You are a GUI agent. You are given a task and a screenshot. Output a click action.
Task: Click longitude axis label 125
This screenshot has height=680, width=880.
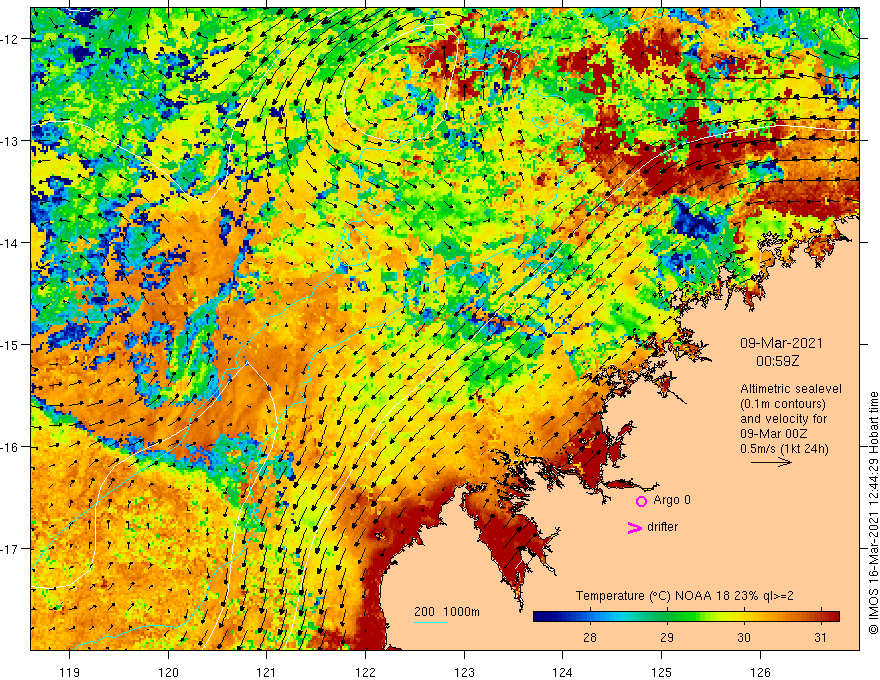[662, 672]
